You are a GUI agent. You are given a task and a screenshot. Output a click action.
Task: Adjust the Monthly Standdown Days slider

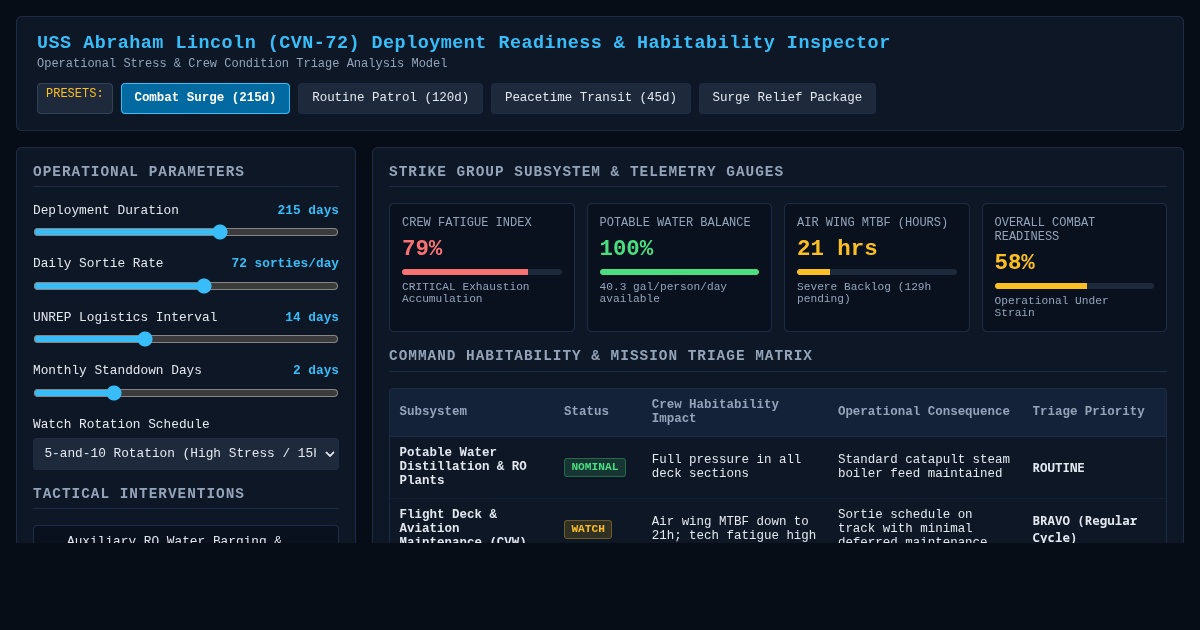pyautogui.click(x=186, y=393)
